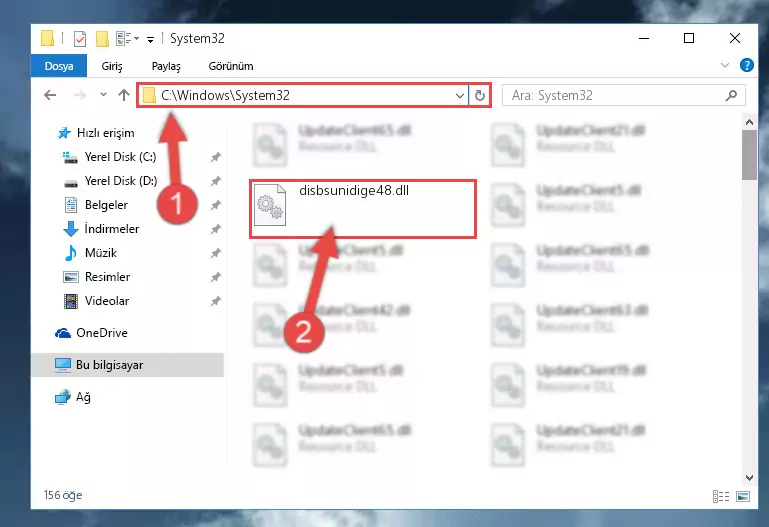Switch to large icons view in status bar
This screenshot has height=527, width=769.
click(x=743, y=497)
